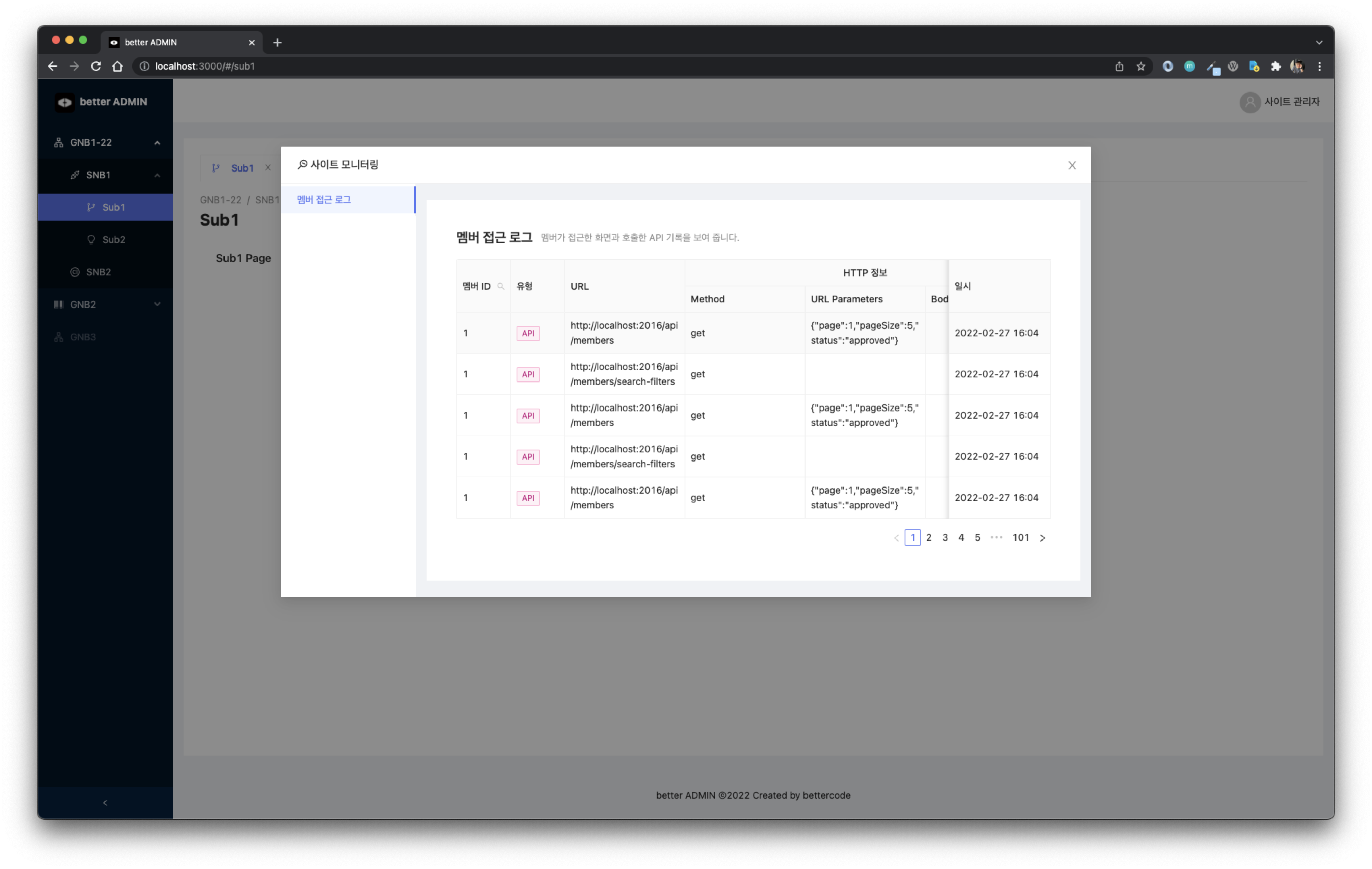
Task: Collapse the SNB1 submenu
Action: (157, 175)
